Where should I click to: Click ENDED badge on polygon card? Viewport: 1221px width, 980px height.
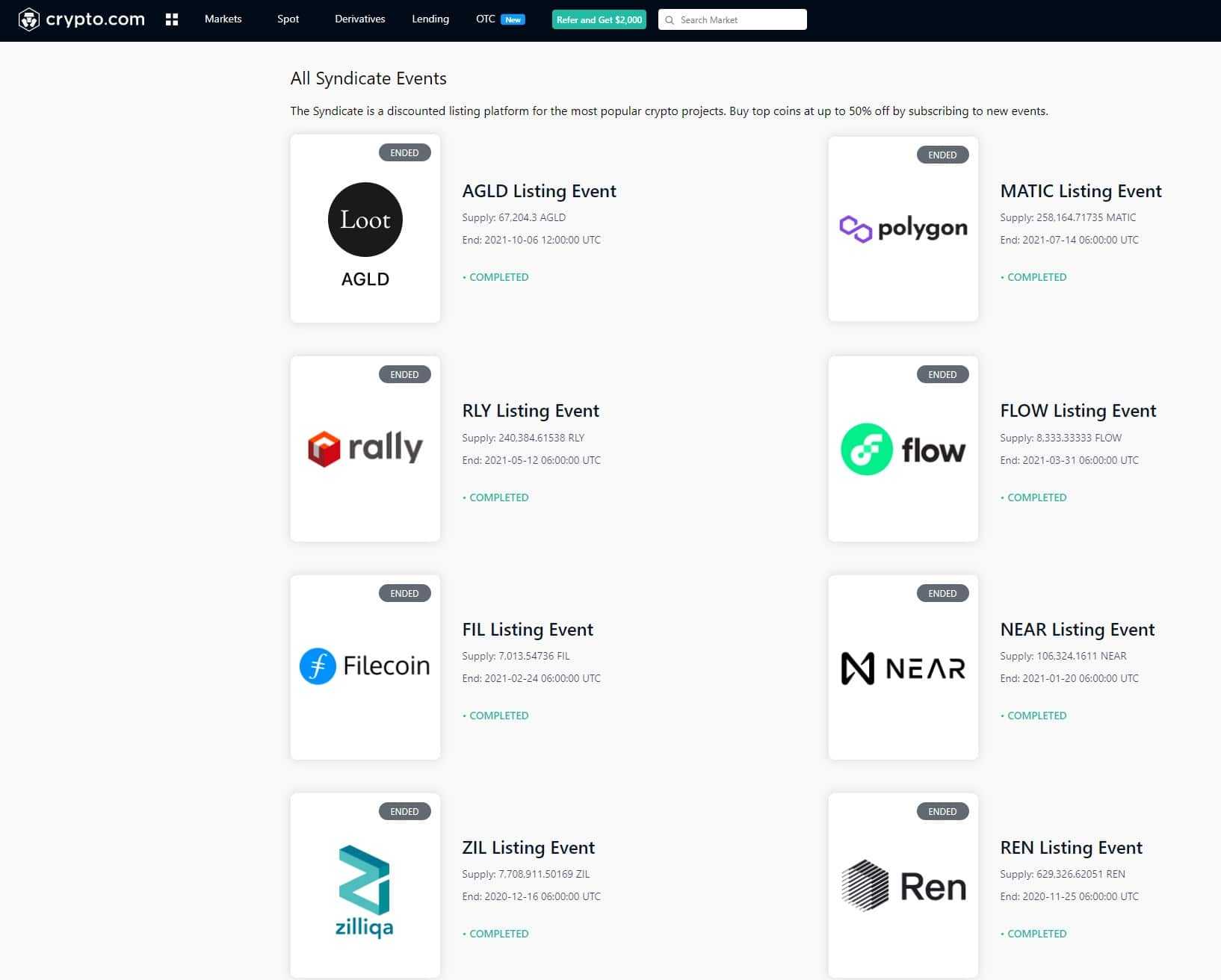[942, 155]
